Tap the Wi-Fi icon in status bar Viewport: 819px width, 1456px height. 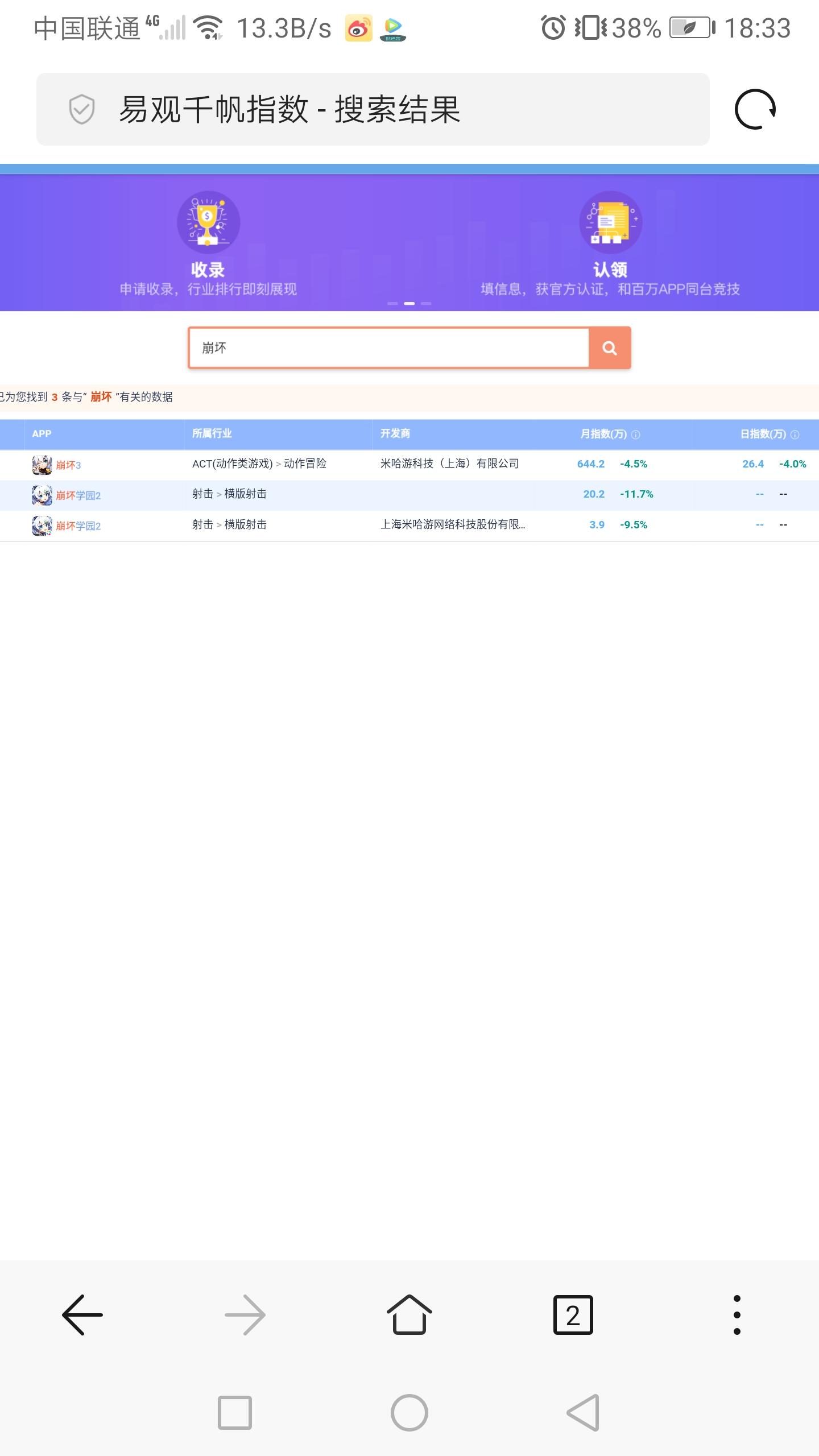point(208,28)
